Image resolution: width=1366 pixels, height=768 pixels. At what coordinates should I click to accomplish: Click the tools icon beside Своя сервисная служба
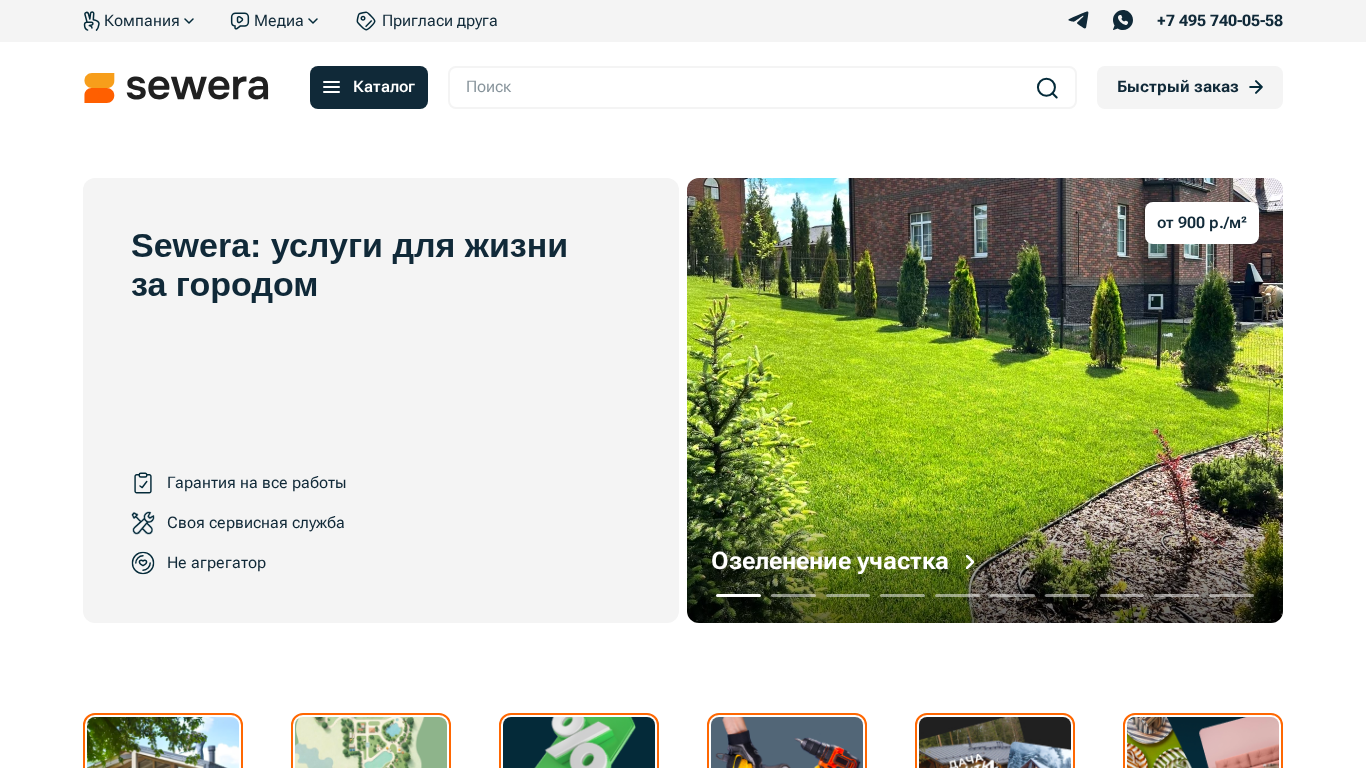click(x=143, y=523)
